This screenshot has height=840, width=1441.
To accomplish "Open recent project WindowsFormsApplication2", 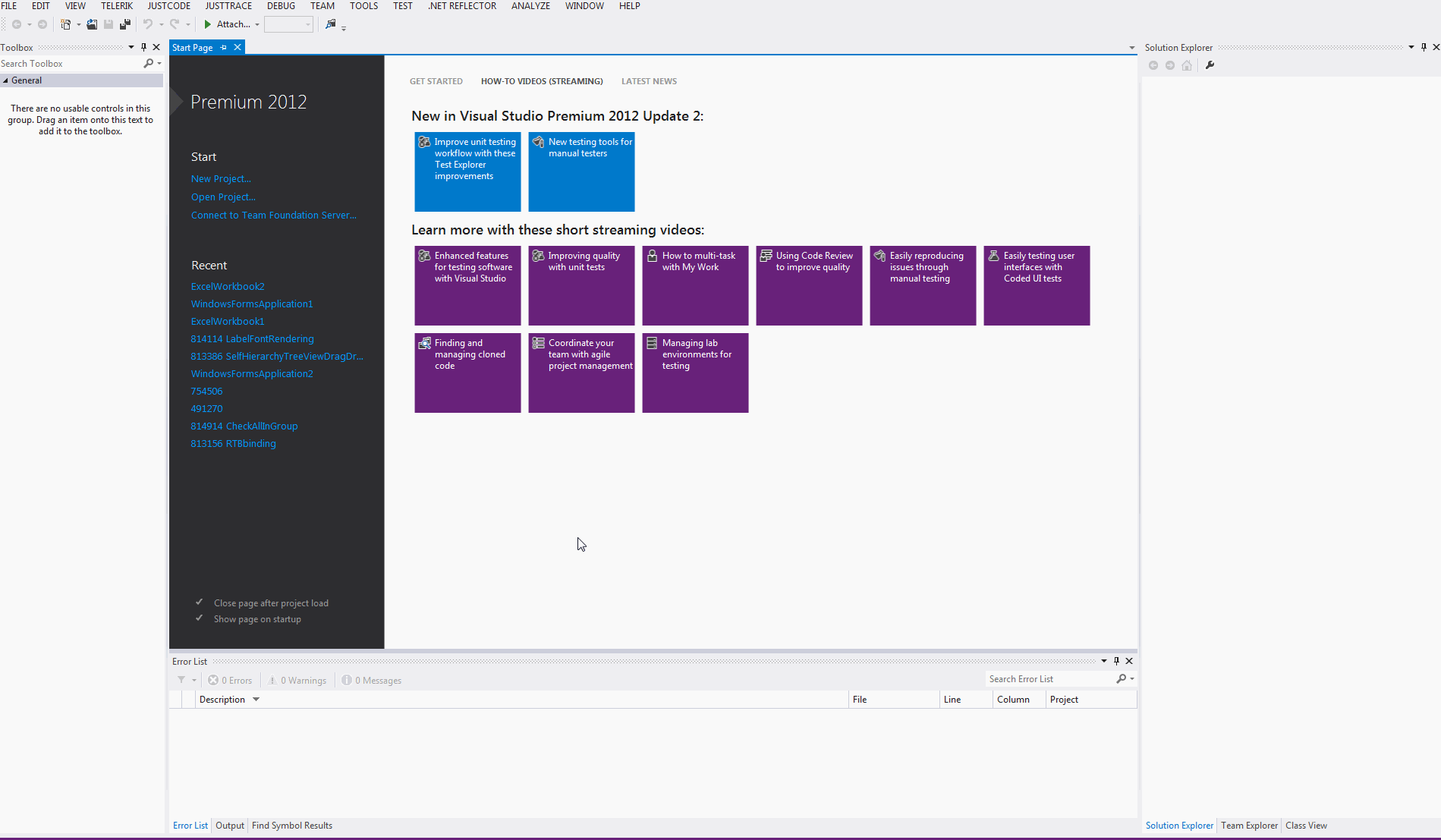I will click(252, 373).
